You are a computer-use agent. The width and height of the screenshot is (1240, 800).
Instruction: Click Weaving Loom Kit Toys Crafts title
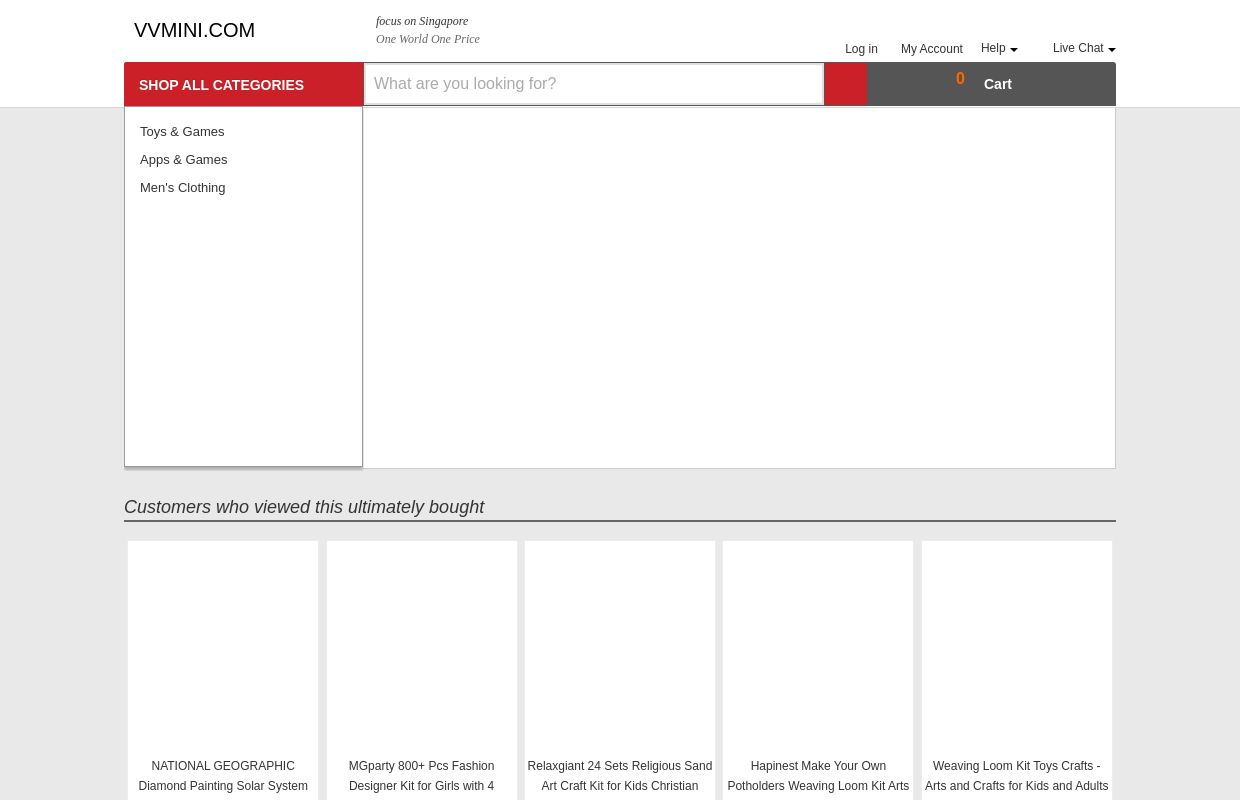click(x=1016, y=776)
